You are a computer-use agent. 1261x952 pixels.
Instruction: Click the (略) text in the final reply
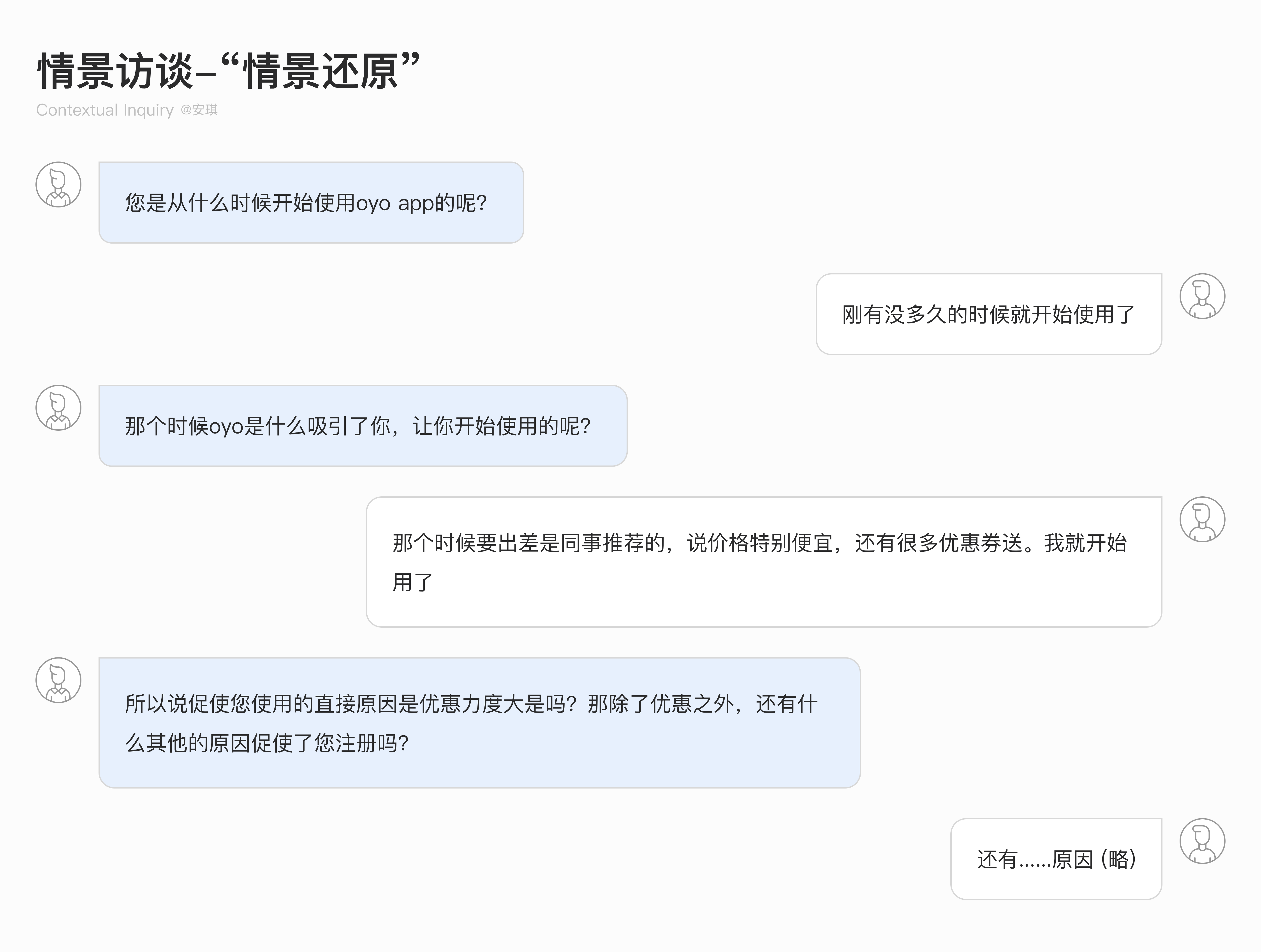point(1118,860)
